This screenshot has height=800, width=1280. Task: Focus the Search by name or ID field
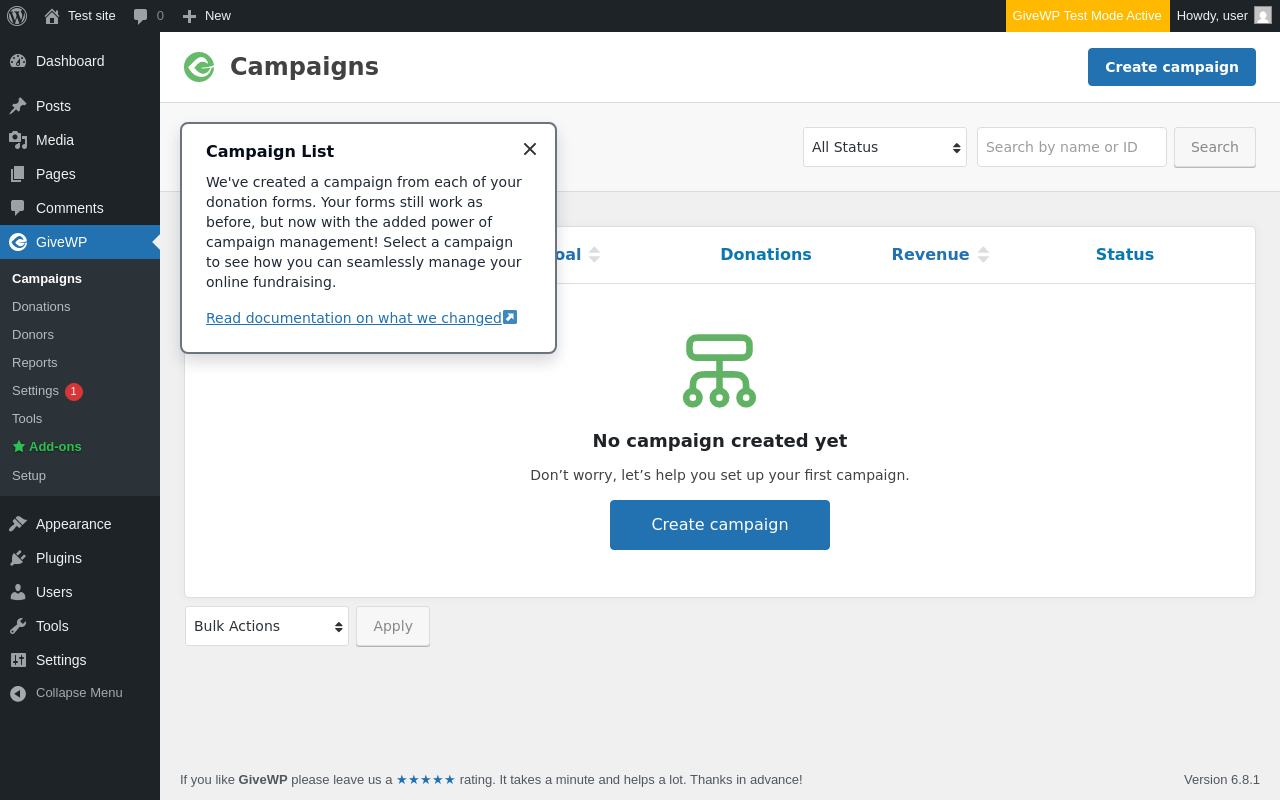(x=1071, y=147)
